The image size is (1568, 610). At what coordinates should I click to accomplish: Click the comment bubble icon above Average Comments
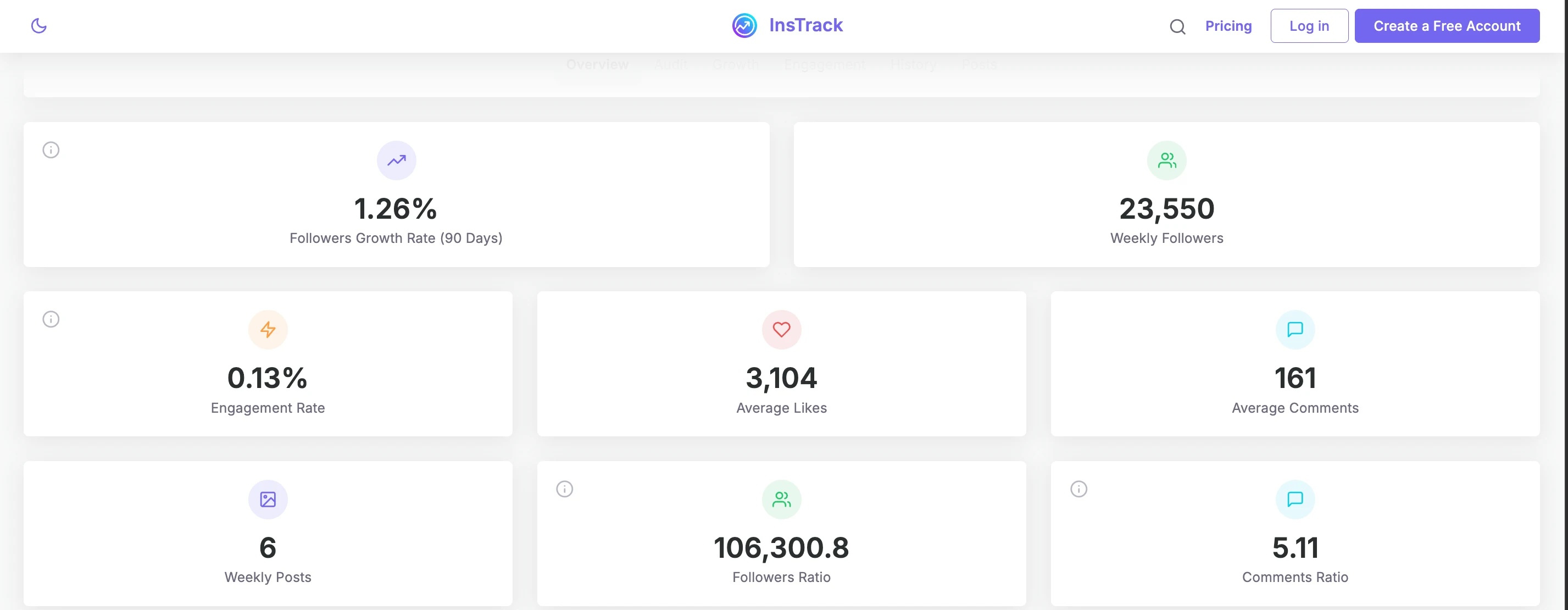pyautogui.click(x=1295, y=329)
